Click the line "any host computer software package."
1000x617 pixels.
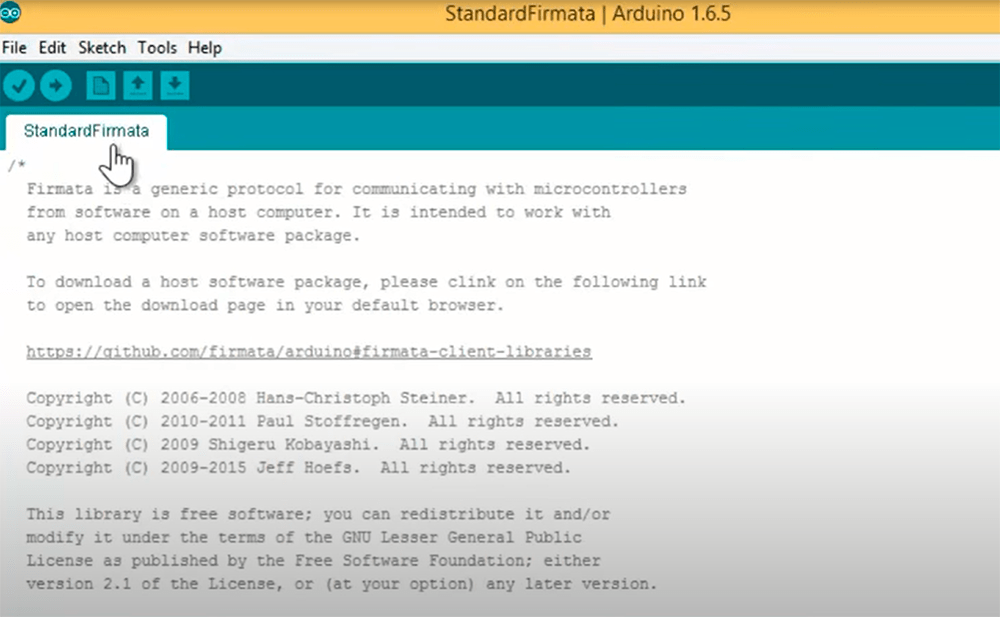click(193, 236)
